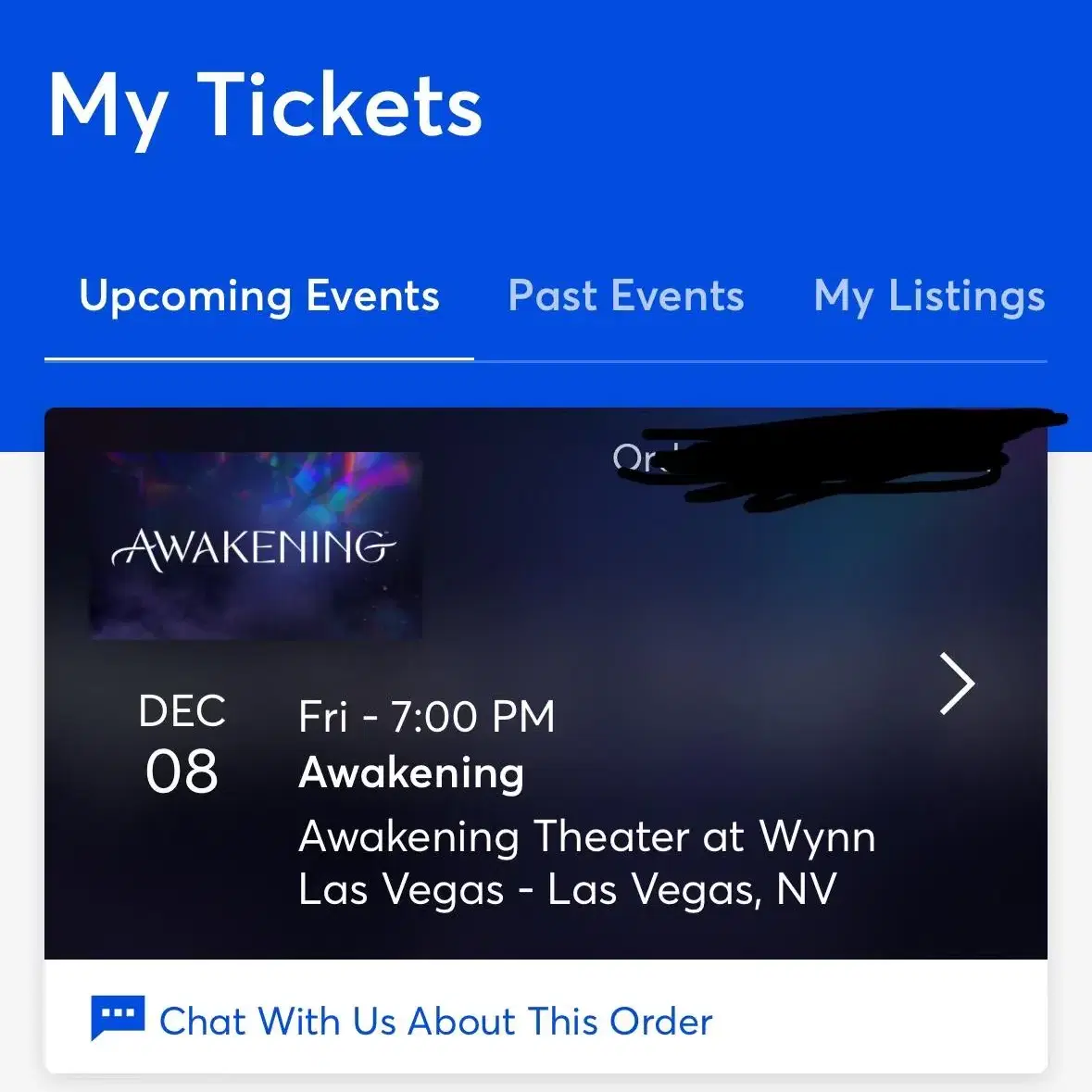Click Awakening Theater at Wynn venue text
Image resolution: width=1092 pixels, height=1092 pixels.
[x=586, y=836]
